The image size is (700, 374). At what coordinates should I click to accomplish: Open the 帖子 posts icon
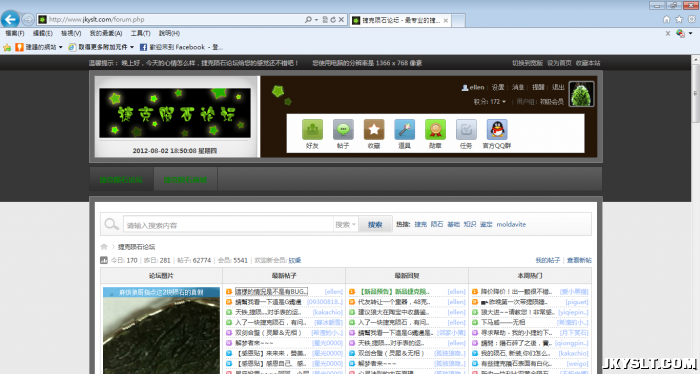pyautogui.click(x=343, y=129)
